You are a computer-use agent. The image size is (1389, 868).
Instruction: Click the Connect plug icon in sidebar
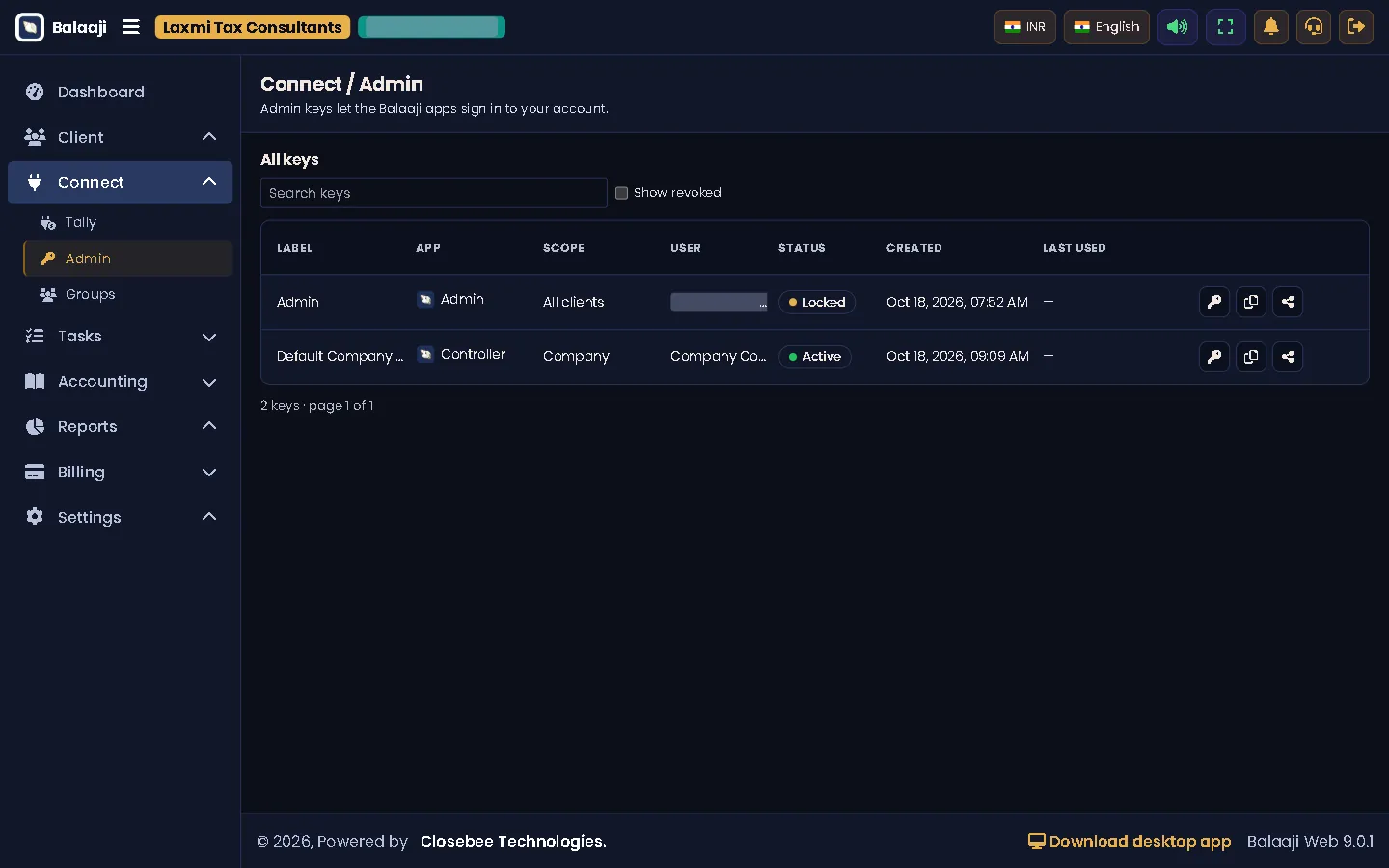[x=35, y=182]
